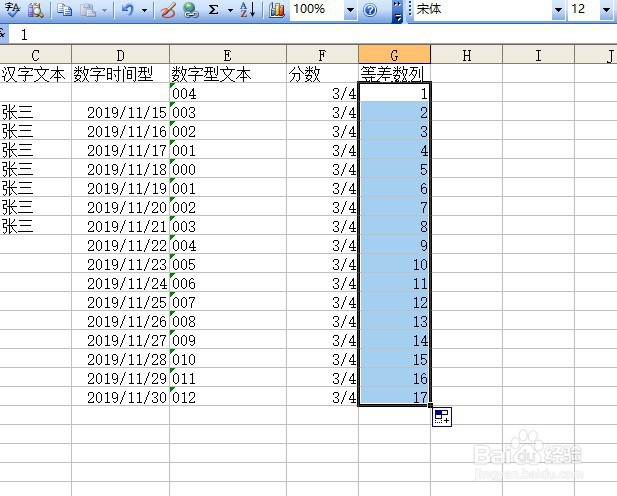Viewport: 617px width, 496px height.
Task: Click the 等差数列 header cell
Action: pyautogui.click(x=394, y=74)
